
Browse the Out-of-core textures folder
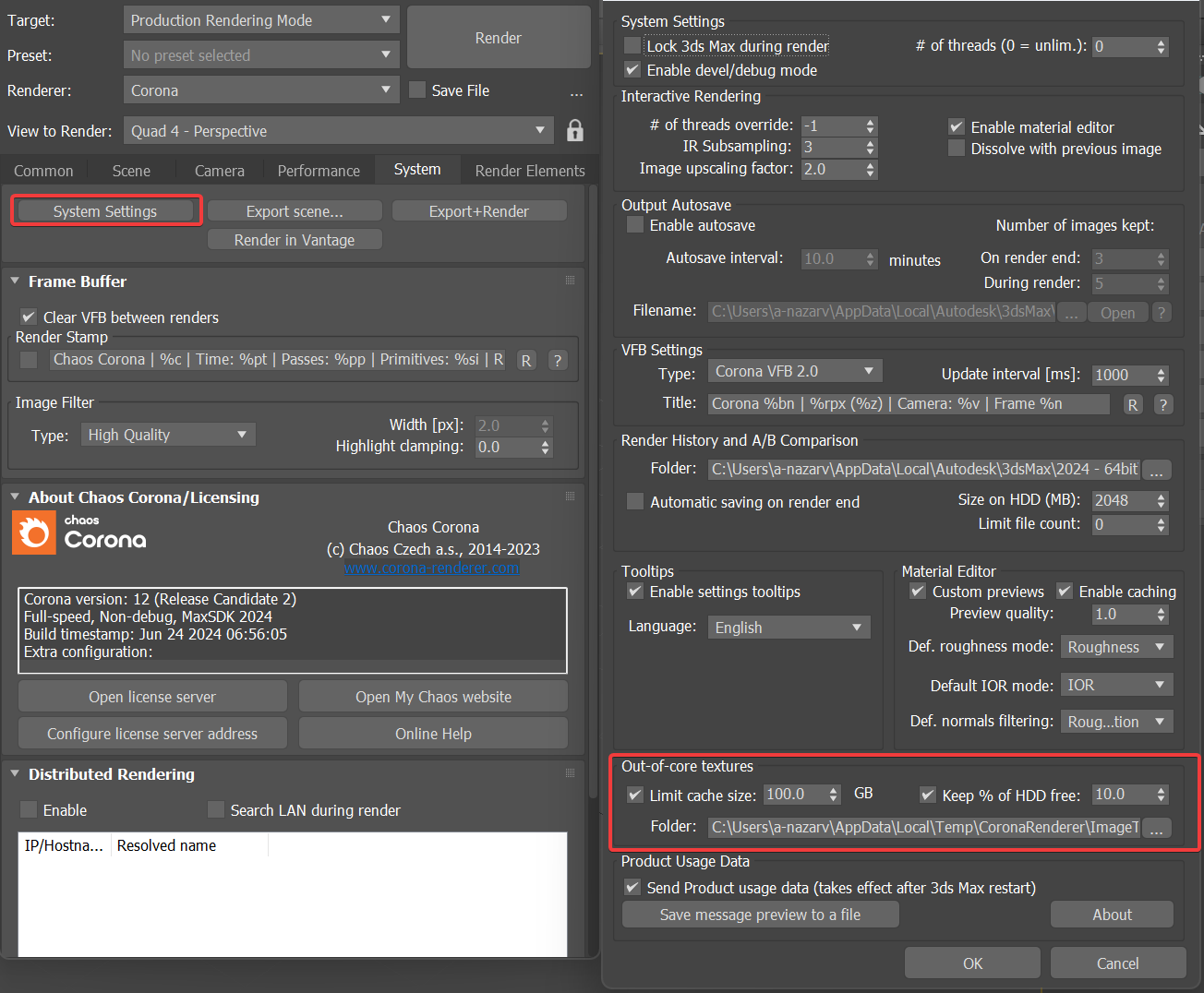[x=1156, y=828]
